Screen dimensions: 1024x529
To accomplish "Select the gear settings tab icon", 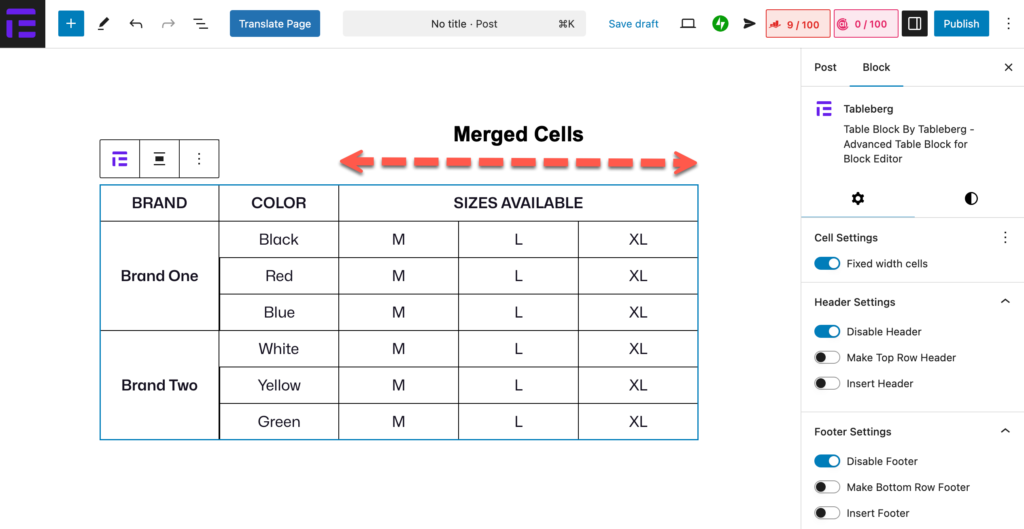I will [858, 199].
